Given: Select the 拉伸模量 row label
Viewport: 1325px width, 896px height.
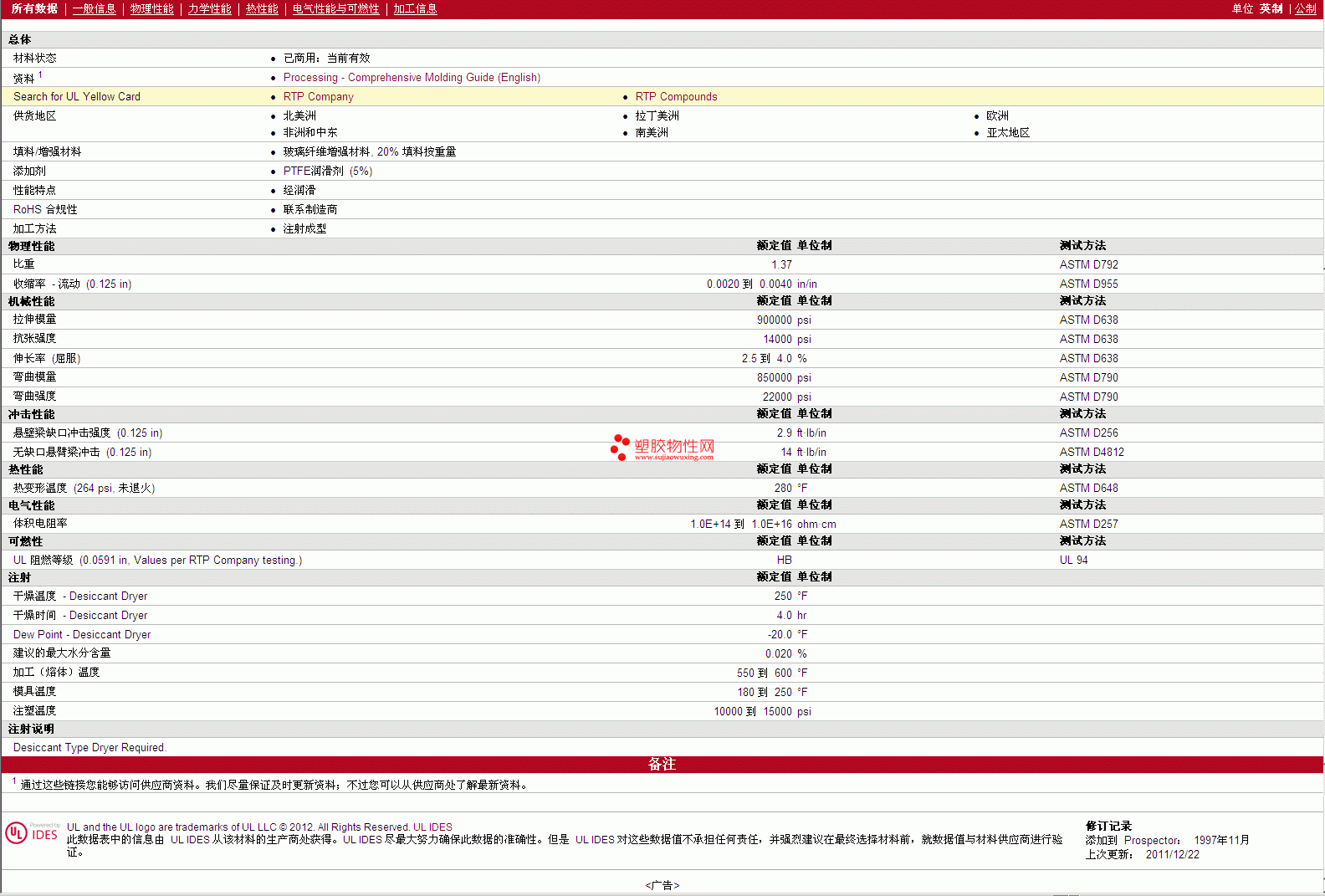Looking at the screenshot, I should pos(34,319).
